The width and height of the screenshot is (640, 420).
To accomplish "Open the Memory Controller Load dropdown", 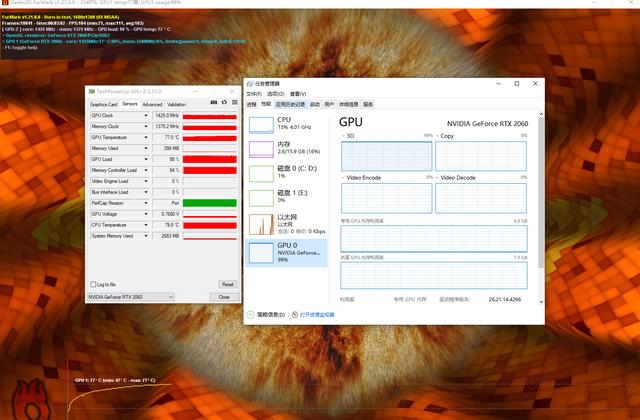I will click(x=146, y=170).
